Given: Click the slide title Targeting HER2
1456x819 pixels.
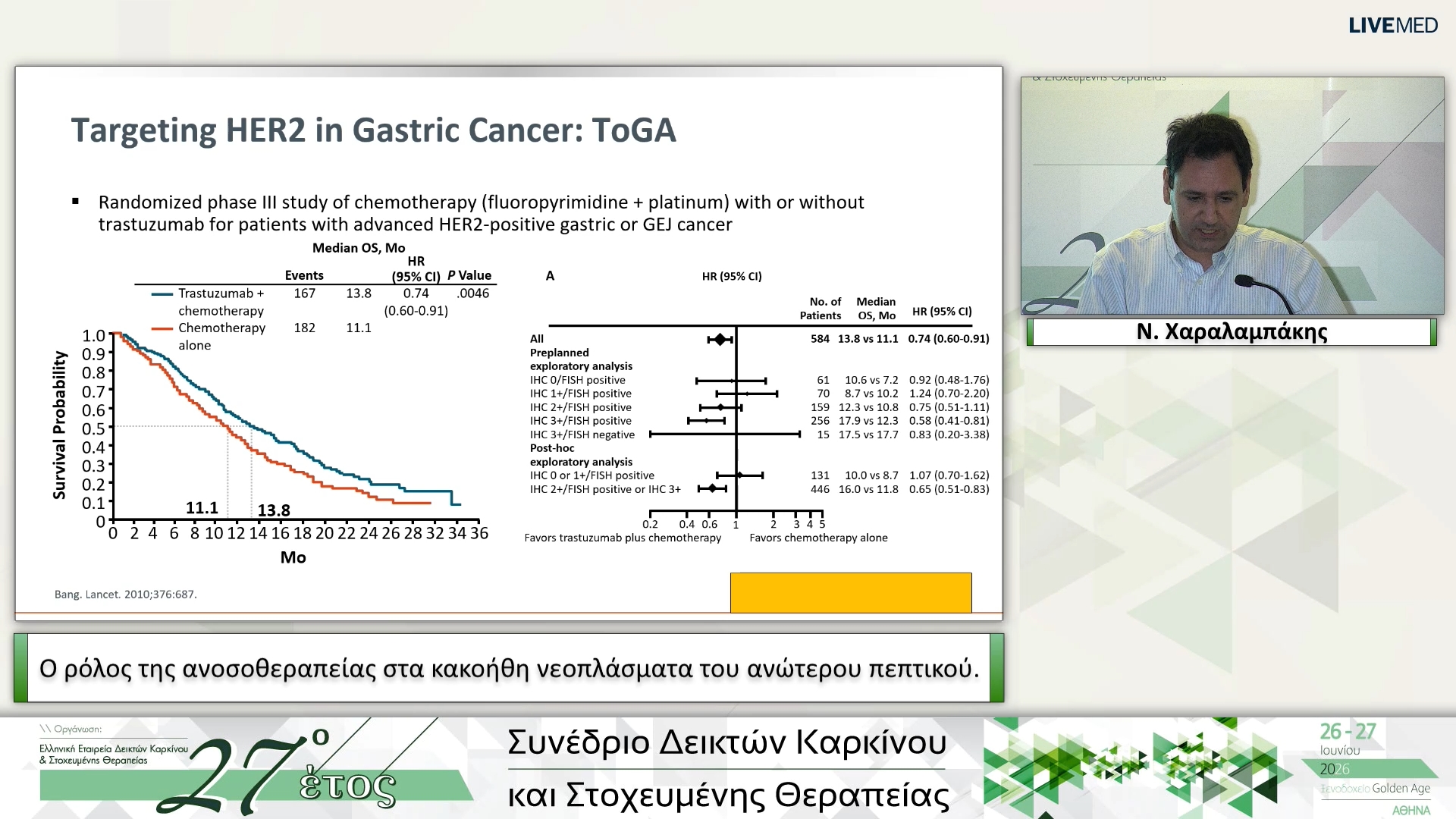Looking at the screenshot, I should pyautogui.click(x=373, y=130).
